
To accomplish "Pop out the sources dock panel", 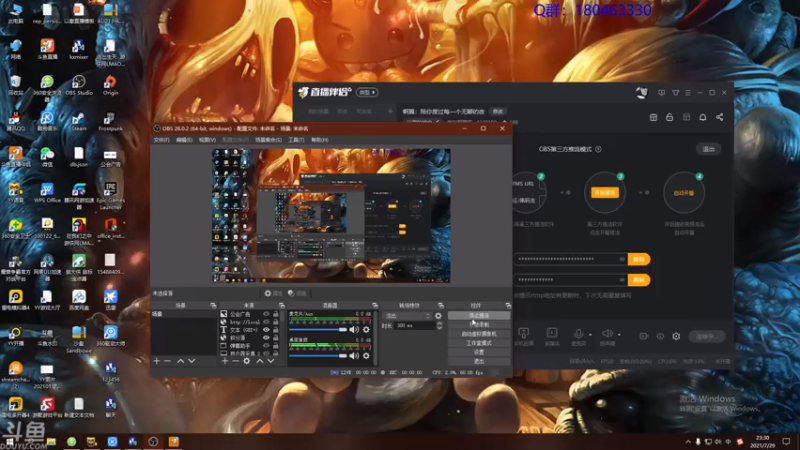I will pos(281,305).
